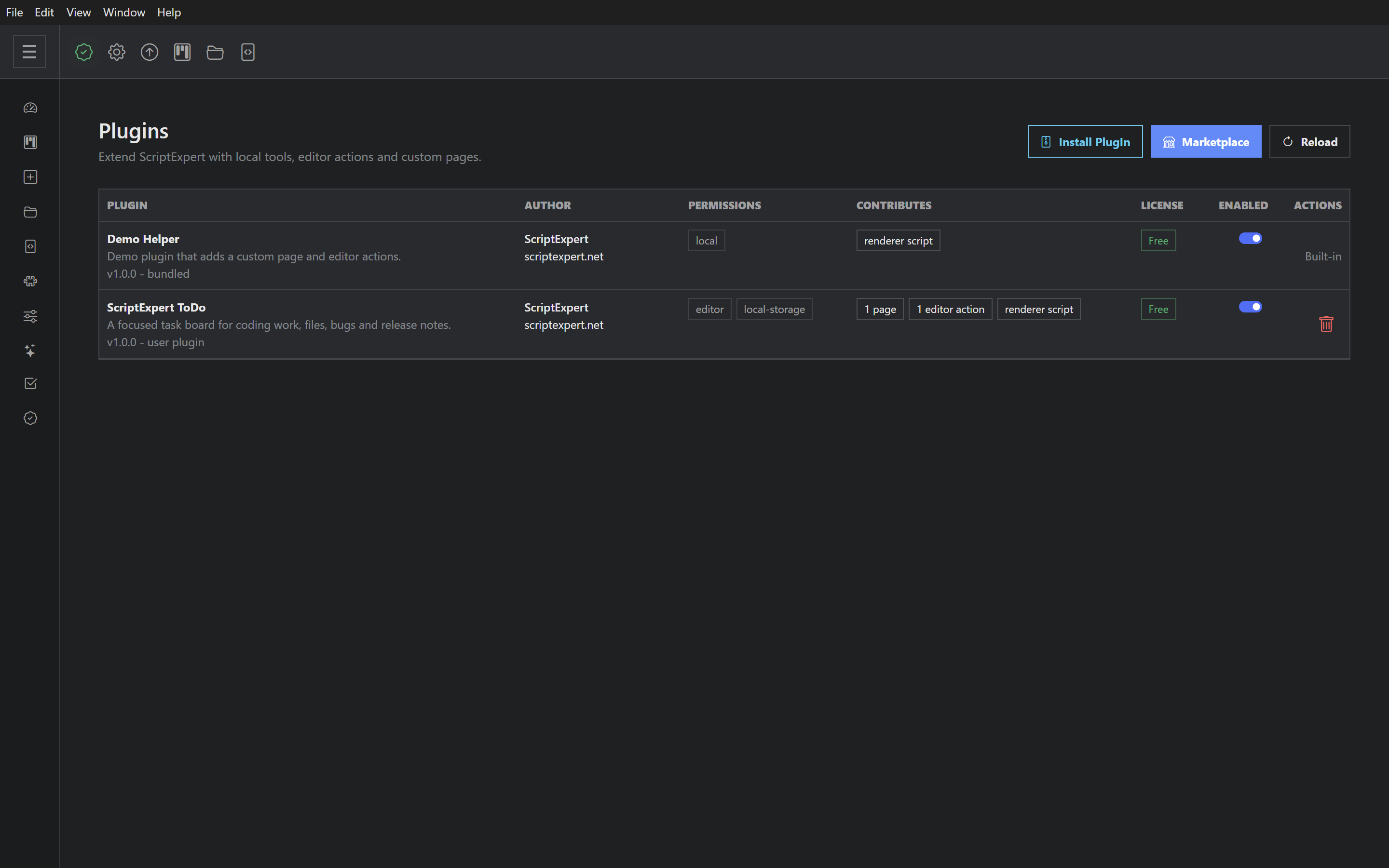Click the green verified badge toolbar icon

click(x=84, y=52)
